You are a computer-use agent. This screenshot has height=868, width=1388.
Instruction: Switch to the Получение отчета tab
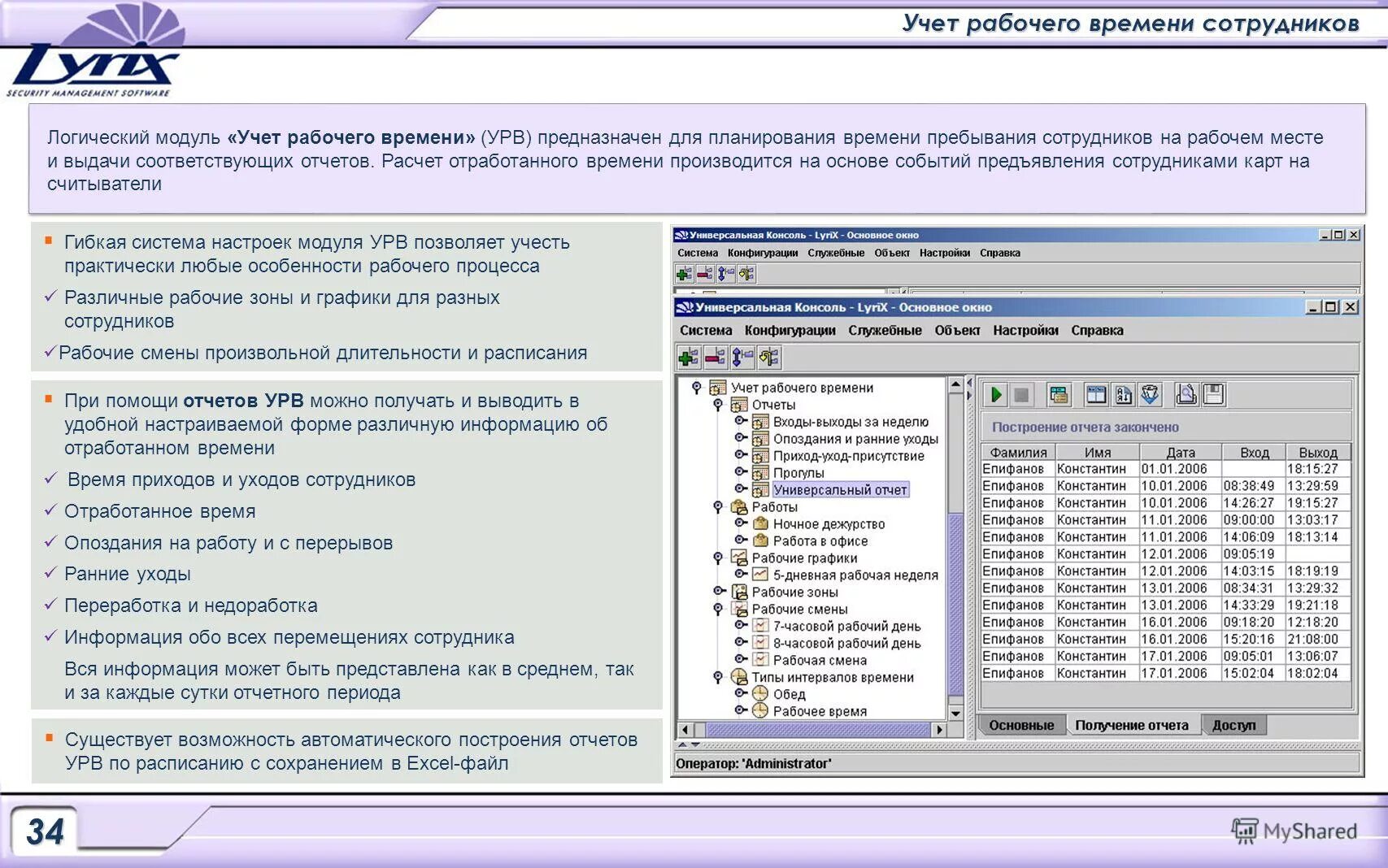click(x=1132, y=725)
